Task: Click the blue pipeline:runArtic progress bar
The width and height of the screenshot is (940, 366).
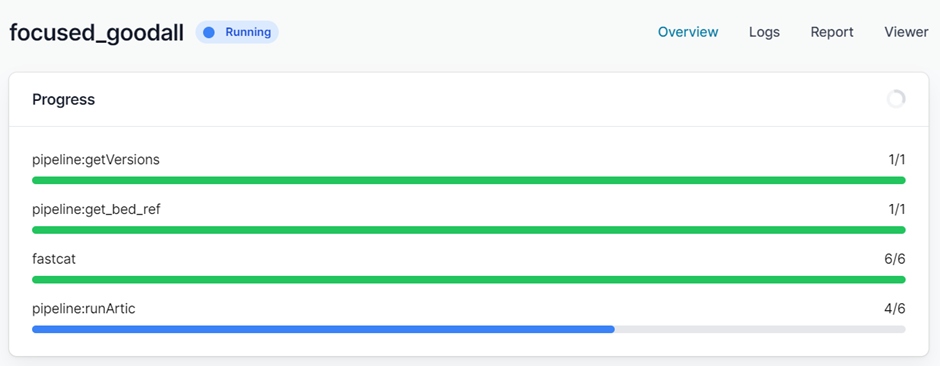Action: click(x=323, y=329)
